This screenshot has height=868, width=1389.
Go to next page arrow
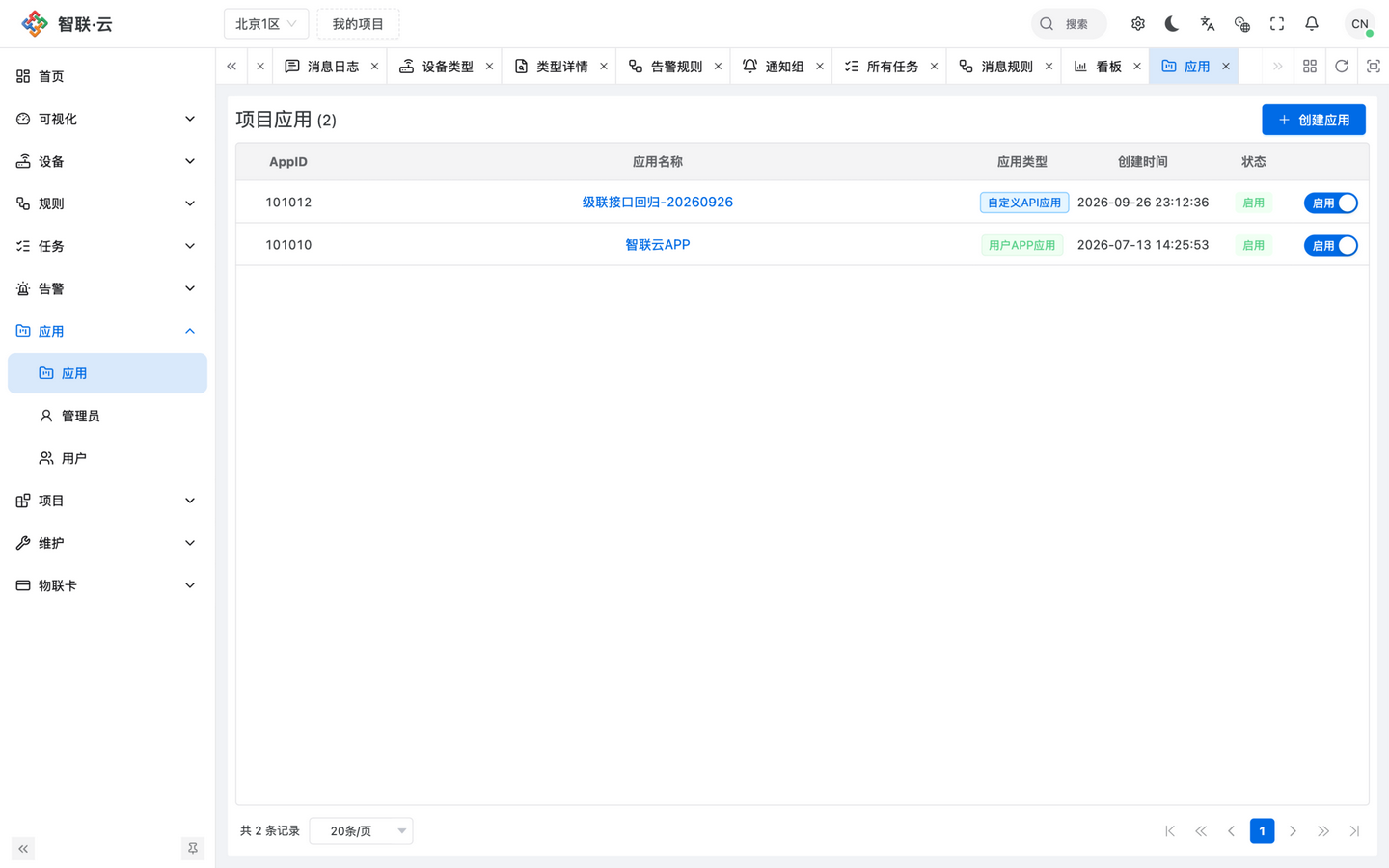(x=1293, y=831)
